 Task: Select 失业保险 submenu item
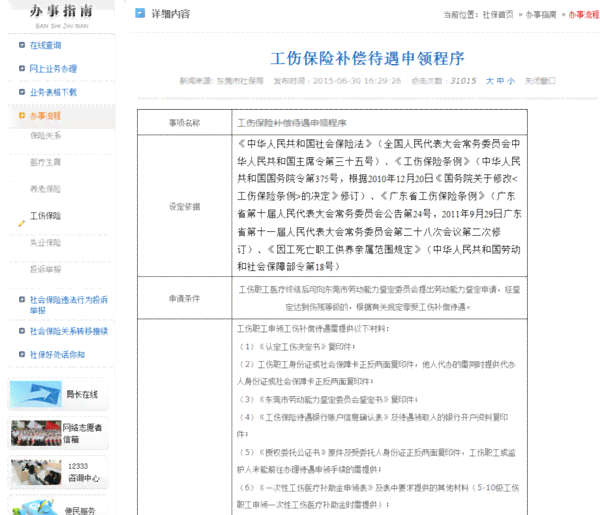coord(46,243)
